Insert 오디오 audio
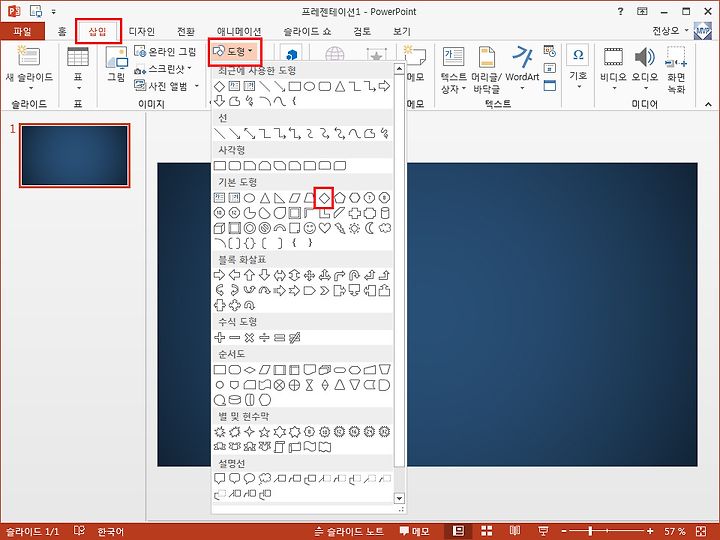The height and width of the screenshot is (540, 720). 645,68
